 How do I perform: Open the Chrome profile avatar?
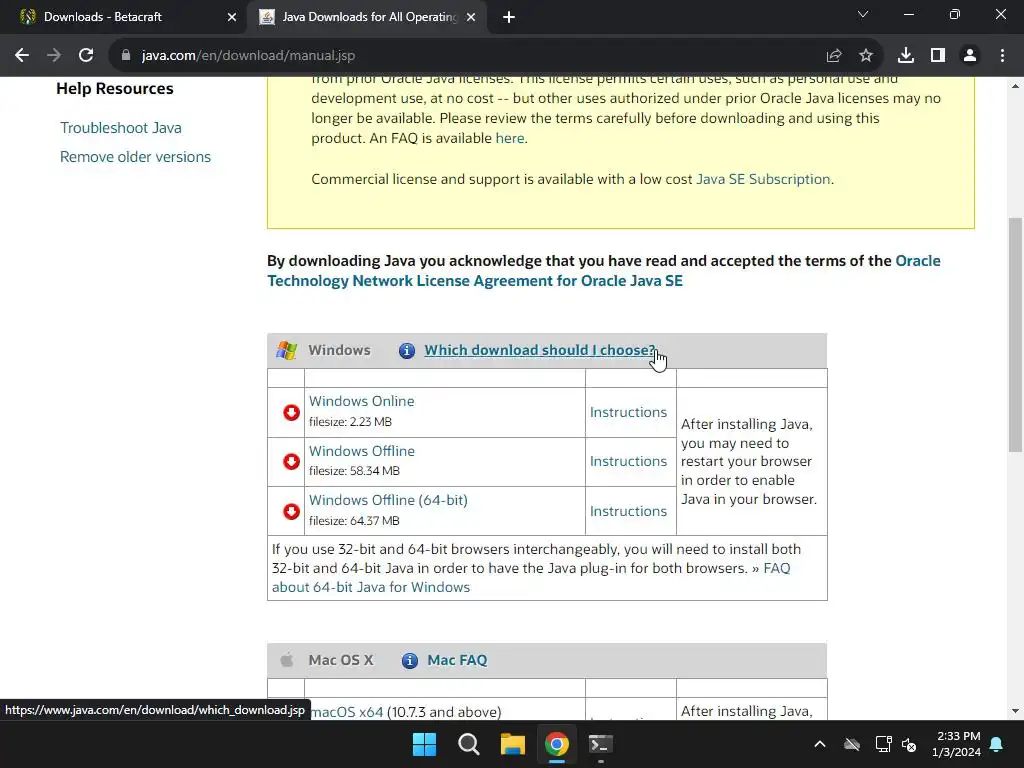pyautogui.click(x=970, y=56)
